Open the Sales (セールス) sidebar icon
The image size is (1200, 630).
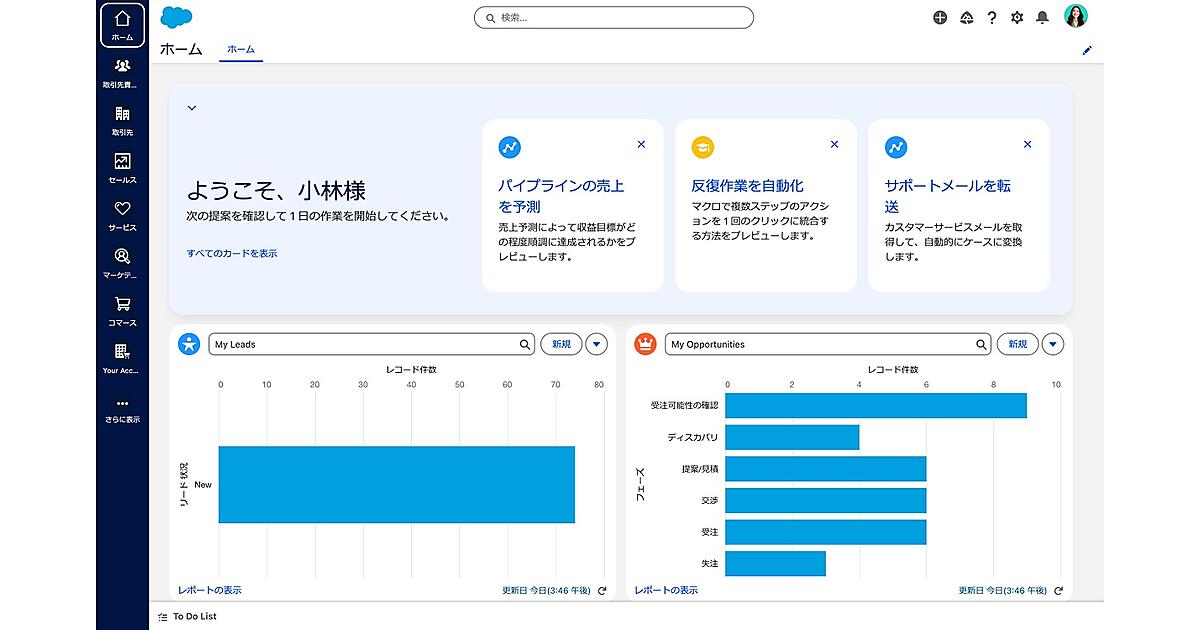click(x=122, y=167)
